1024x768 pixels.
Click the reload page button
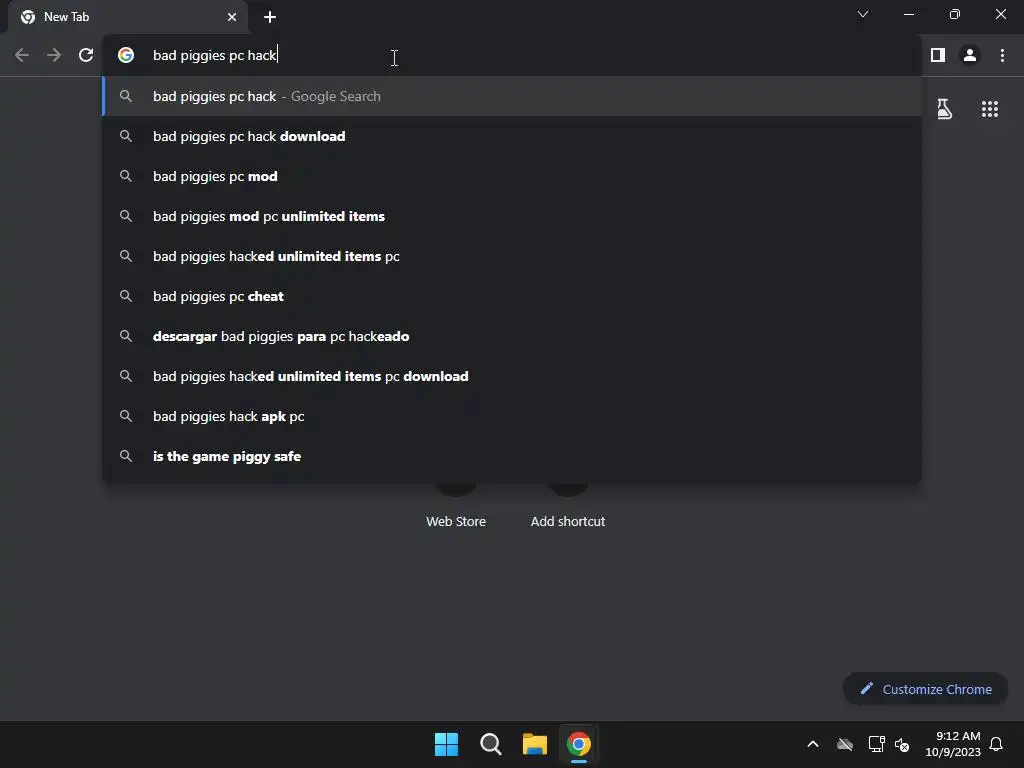86,56
